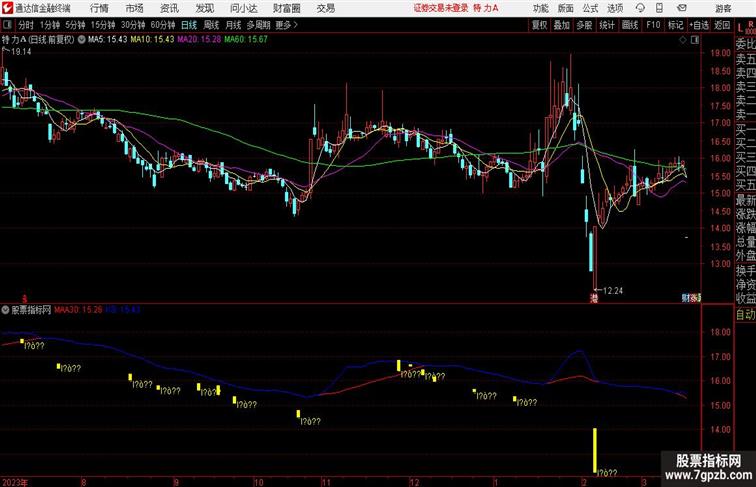The height and width of the screenshot is (487, 756).
Task: Click the 画线 draw line button
Action: pyautogui.click(x=630, y=25)
